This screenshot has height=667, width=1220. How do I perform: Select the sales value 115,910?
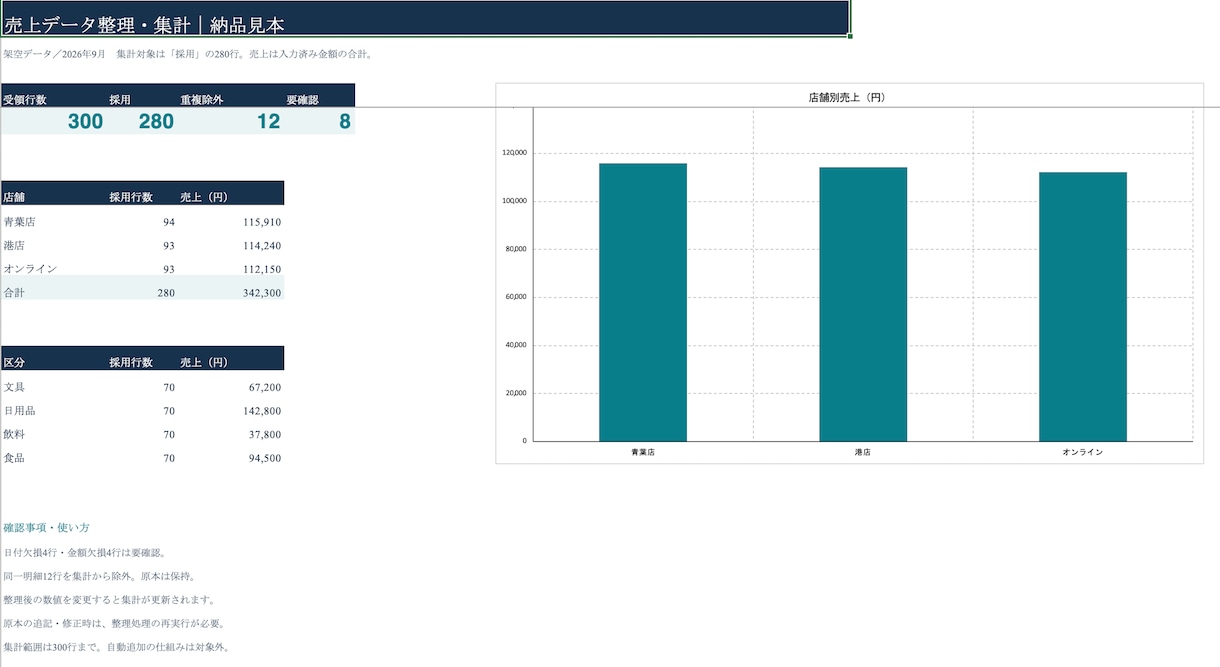[x=261, y=222]
